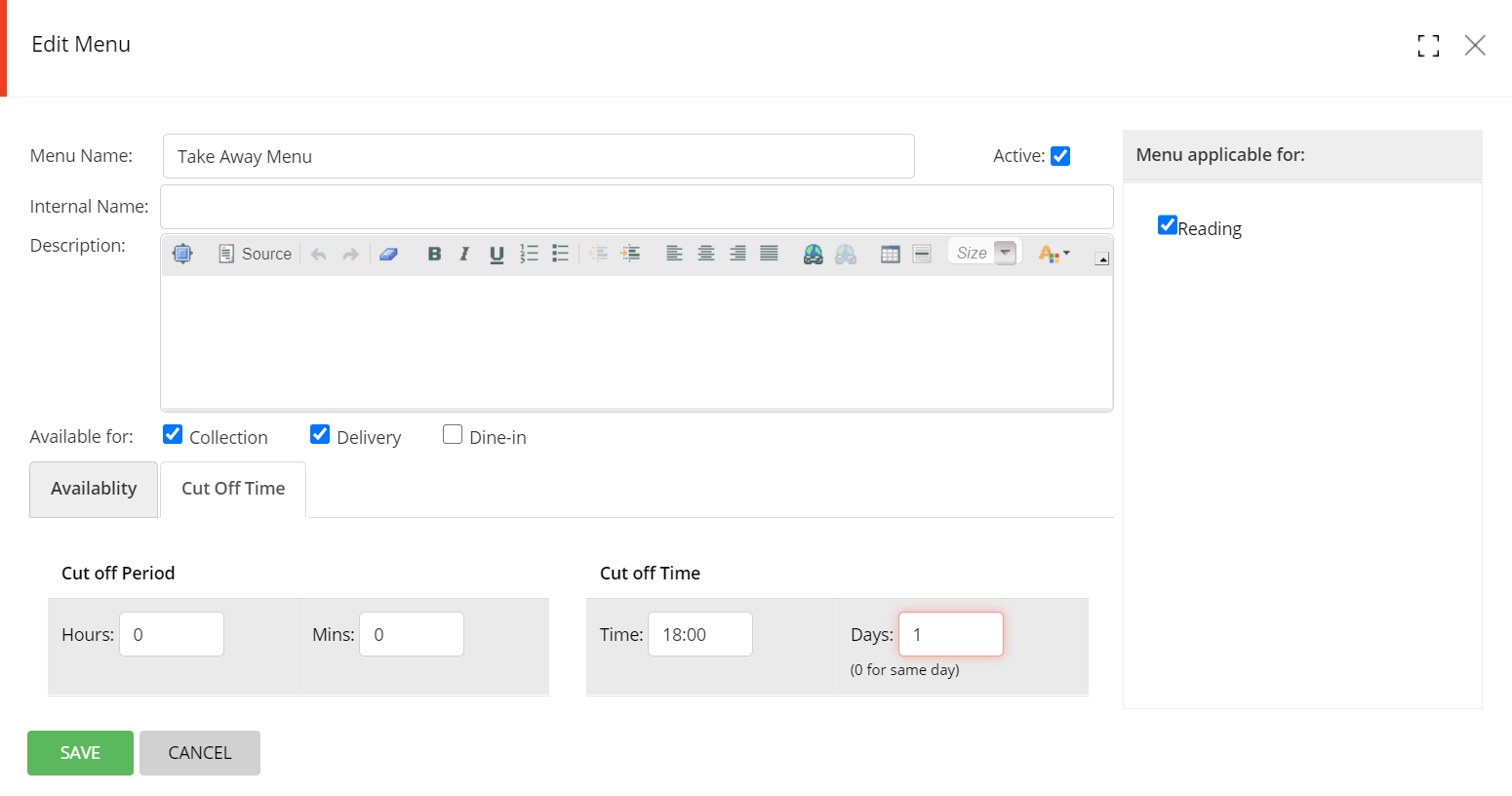Screen dimensions: 1512x796
Task: Insert a horizontal line
Action: pos(922,254)
